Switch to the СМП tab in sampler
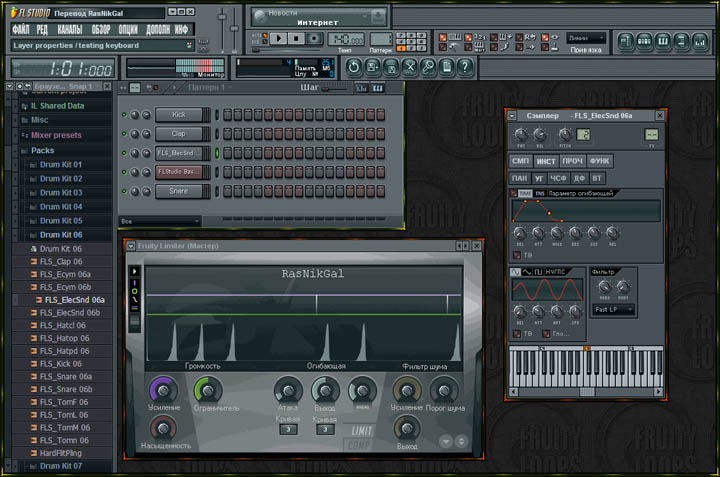The image size is (720, 477). (521, 161)
